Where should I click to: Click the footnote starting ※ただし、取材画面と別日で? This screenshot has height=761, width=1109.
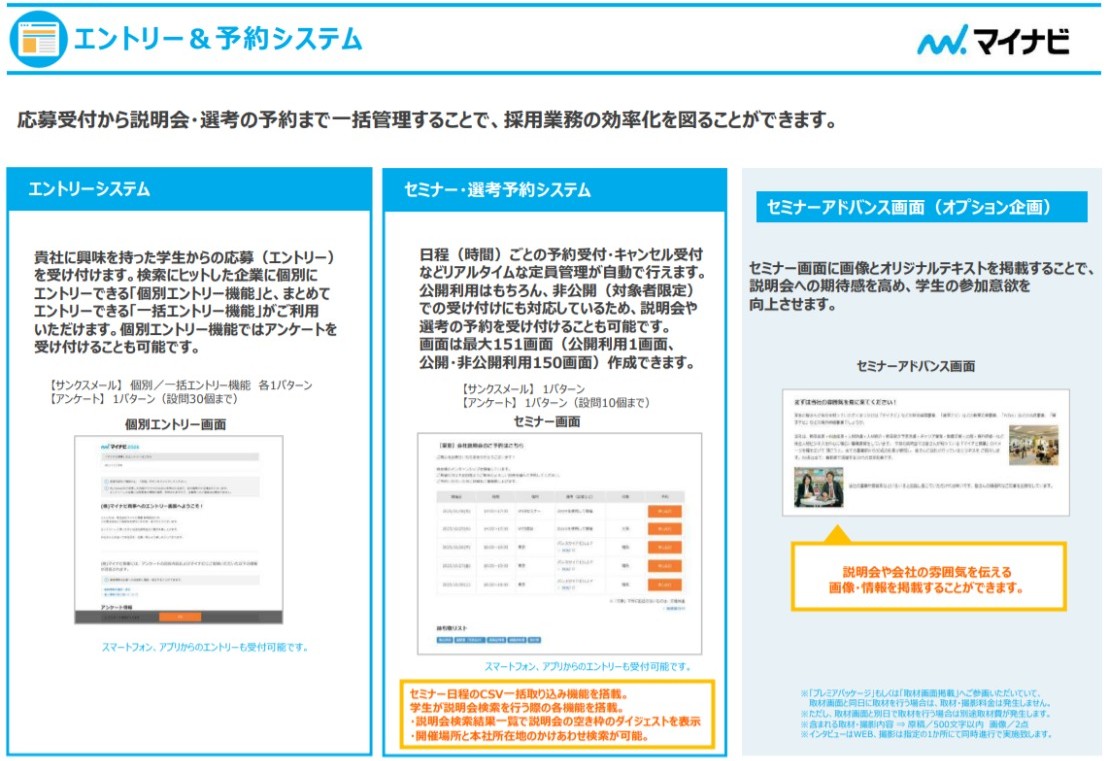(x=925, y=714)
